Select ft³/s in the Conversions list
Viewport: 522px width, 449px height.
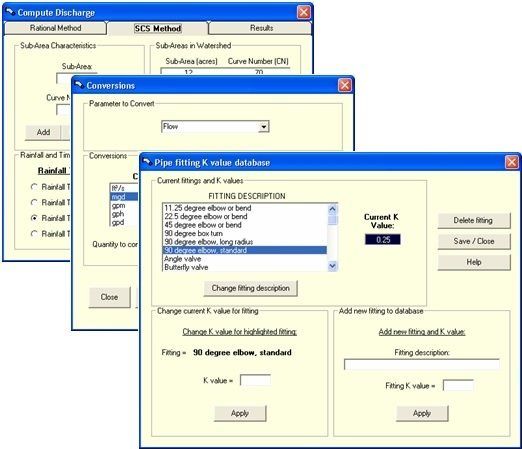click(124, 188)
